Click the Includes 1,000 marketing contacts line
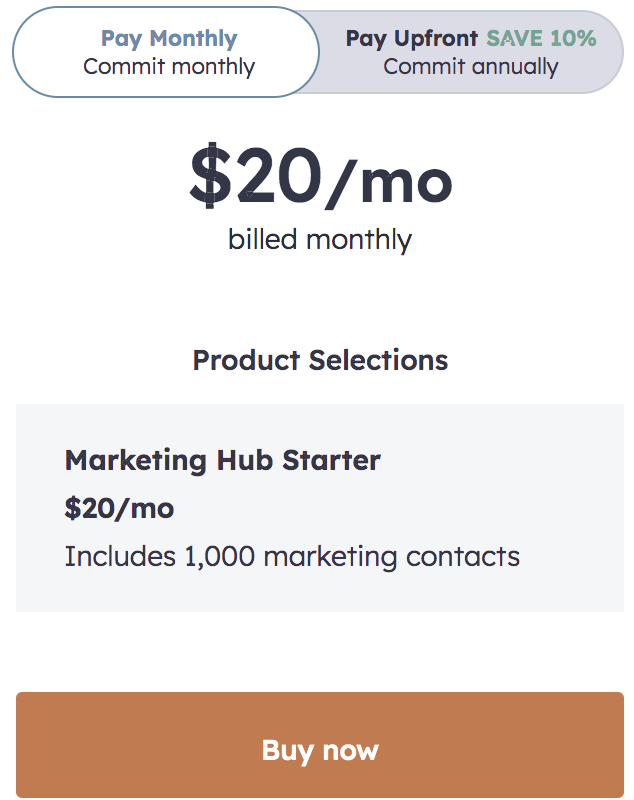 click(x=292, y=556)
